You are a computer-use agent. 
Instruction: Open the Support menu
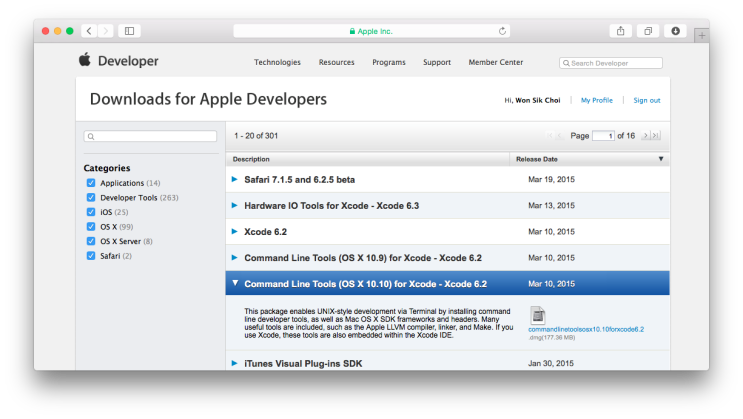click(x=437, y=62)
